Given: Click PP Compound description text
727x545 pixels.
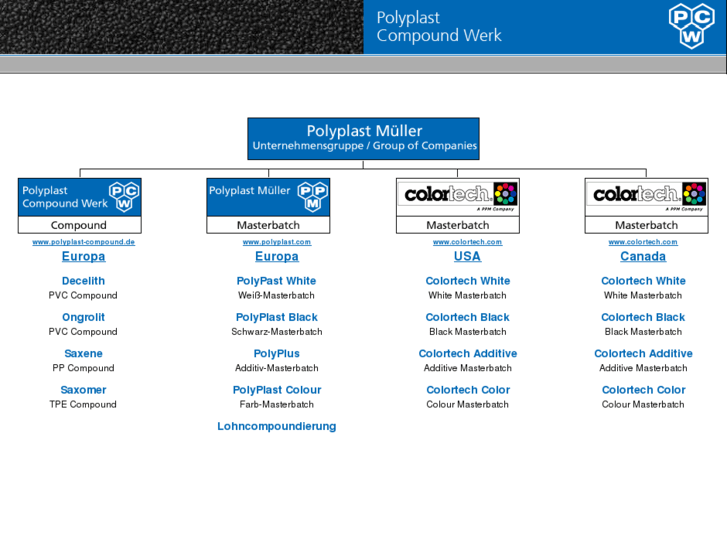Looking at the screenshot, I should pyautogui.click(x=83, y=368).
